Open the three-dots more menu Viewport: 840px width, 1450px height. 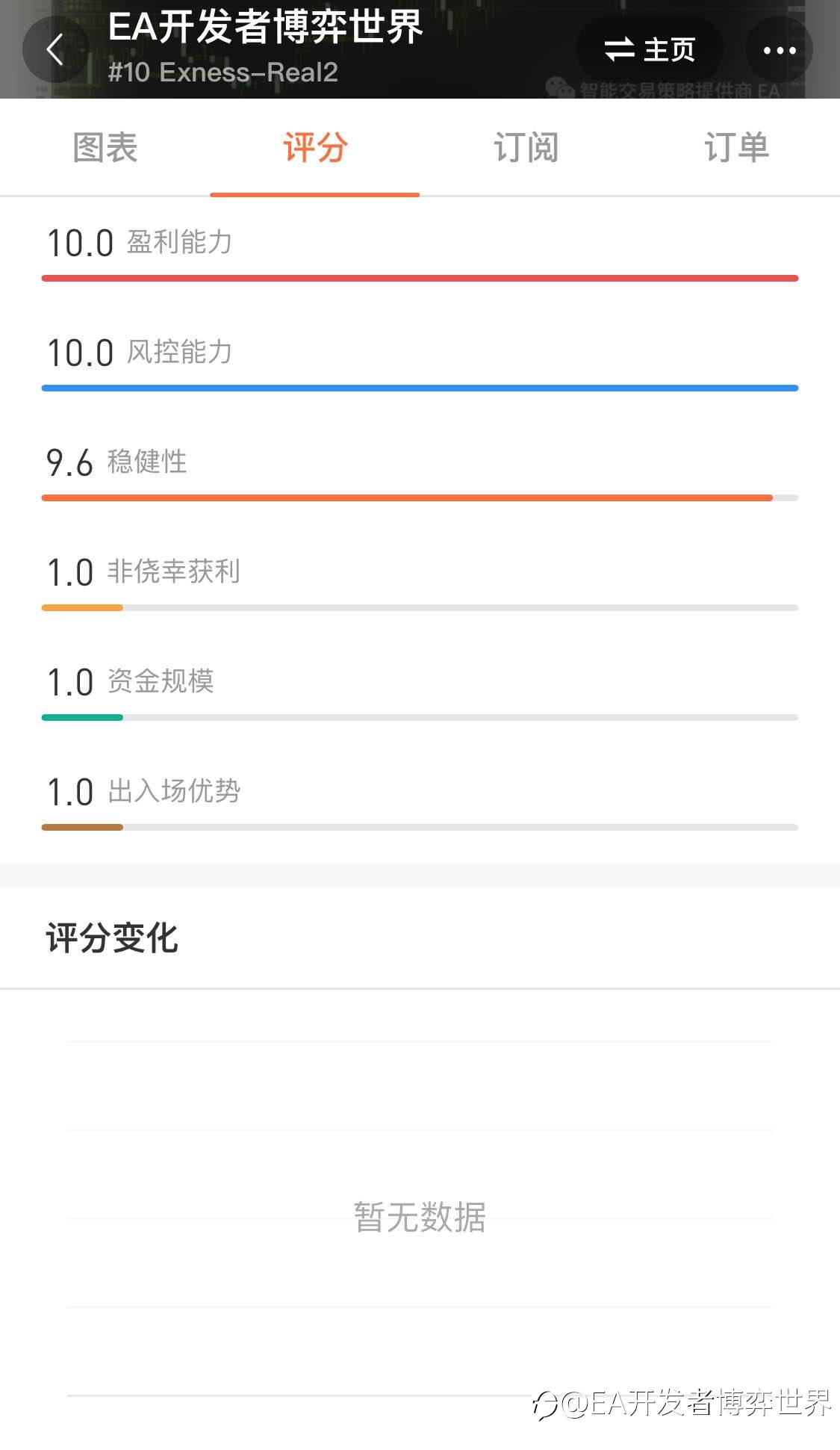(x=780, y=50)
